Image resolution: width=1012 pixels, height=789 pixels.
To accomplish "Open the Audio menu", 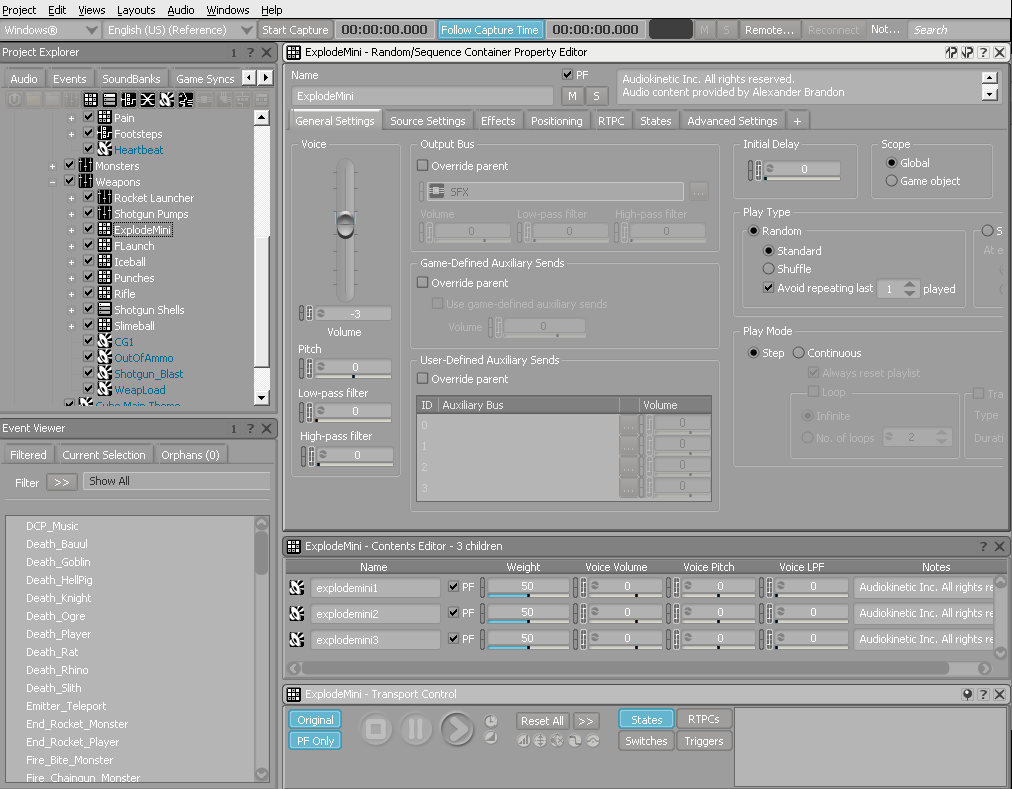I will [x=180, y=10].
